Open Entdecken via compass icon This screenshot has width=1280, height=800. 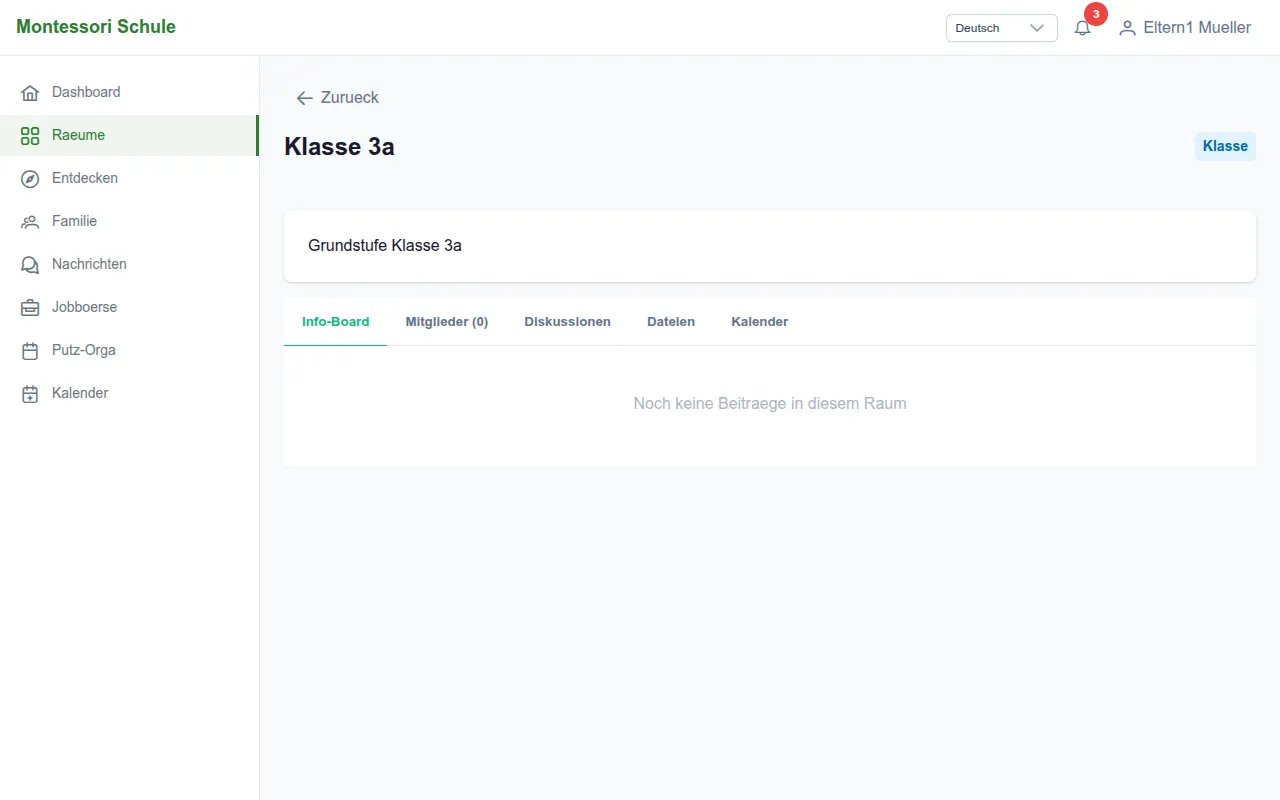click(x=30, y=178)
